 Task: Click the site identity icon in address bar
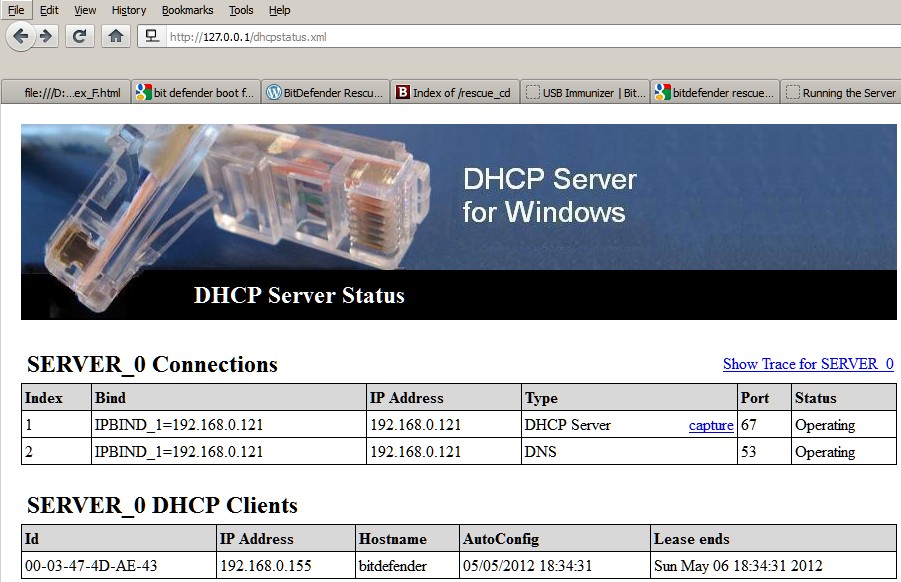coord(152,36)
